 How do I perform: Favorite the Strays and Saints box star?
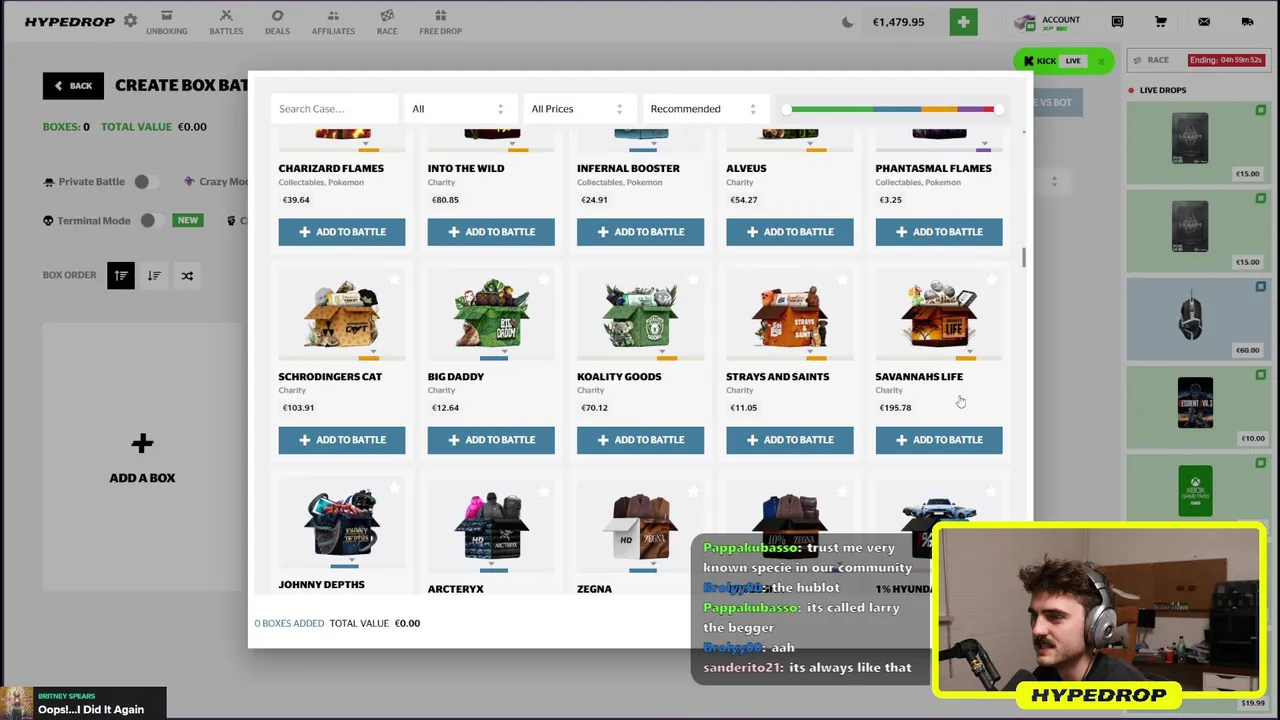(x=842, y=280)
